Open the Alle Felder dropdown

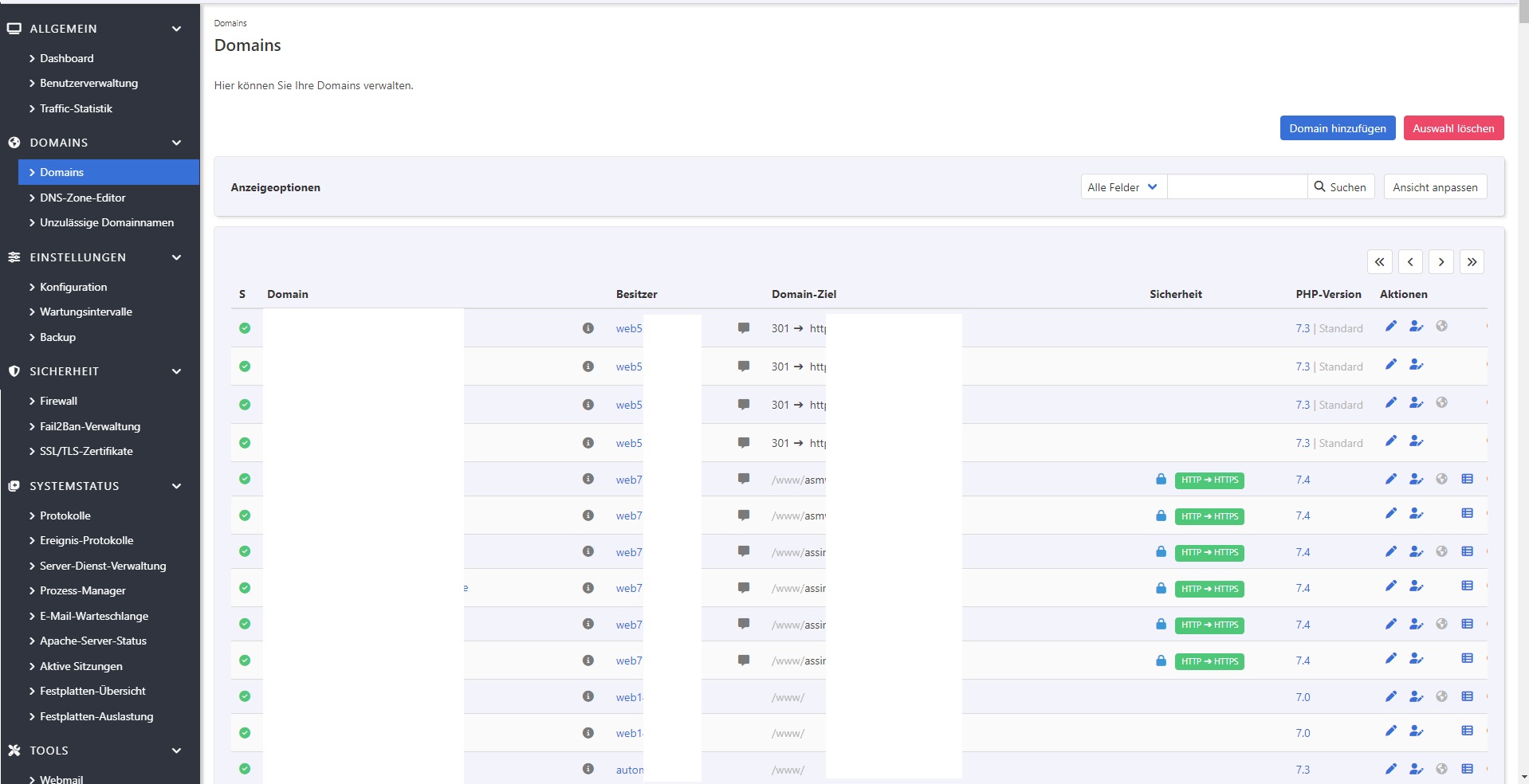1122,187
